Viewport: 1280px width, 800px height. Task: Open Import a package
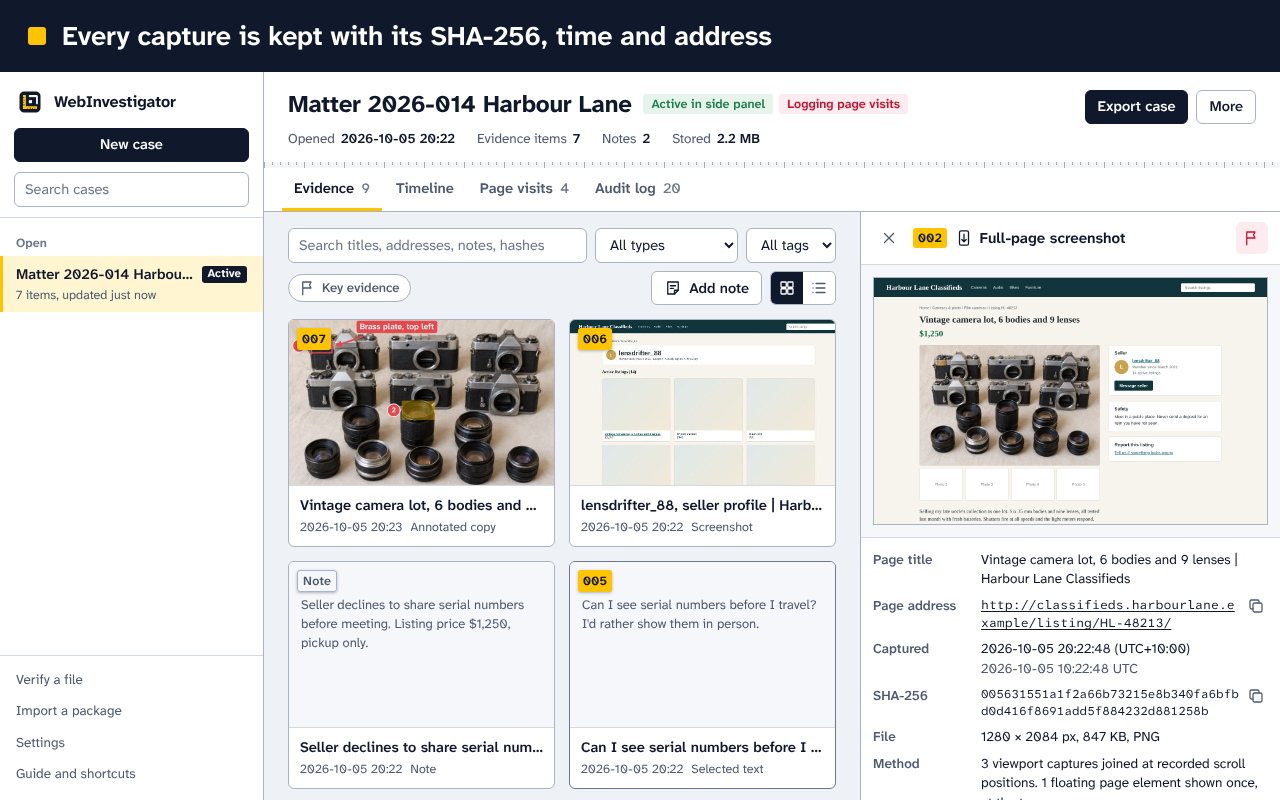click(69, 711)
